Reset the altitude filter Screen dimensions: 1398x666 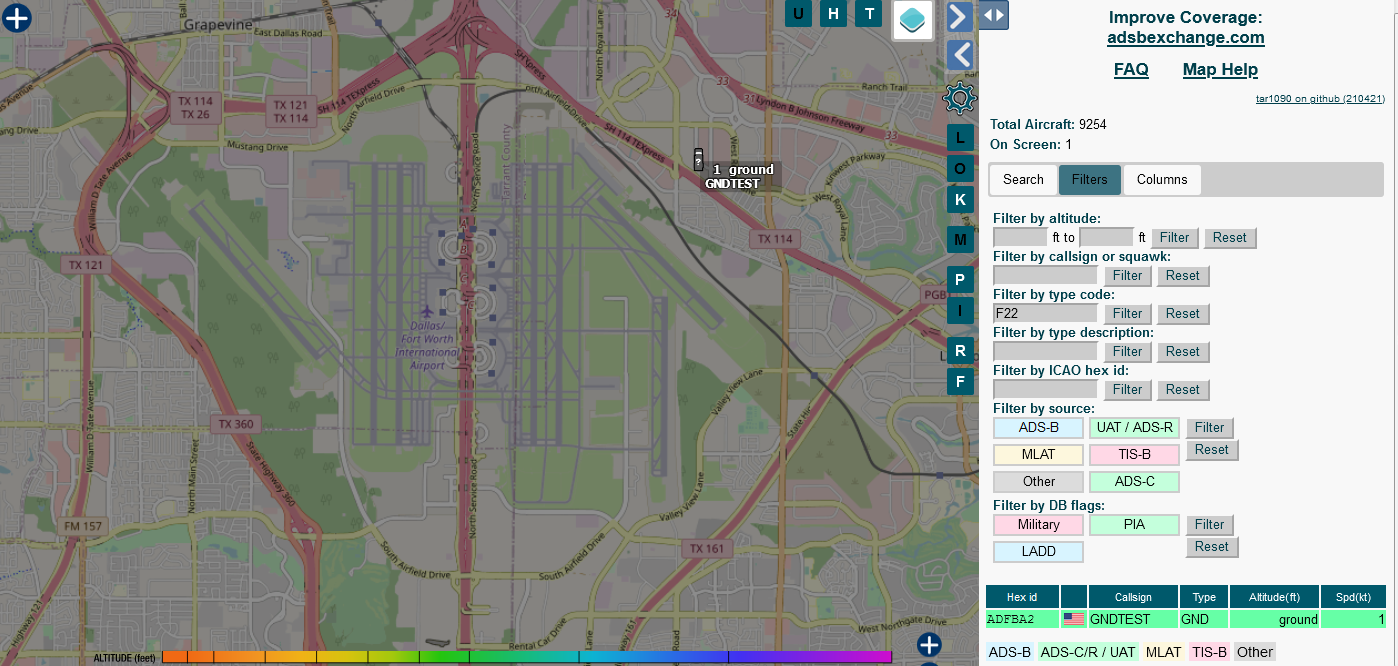(x=1230, y=238)
